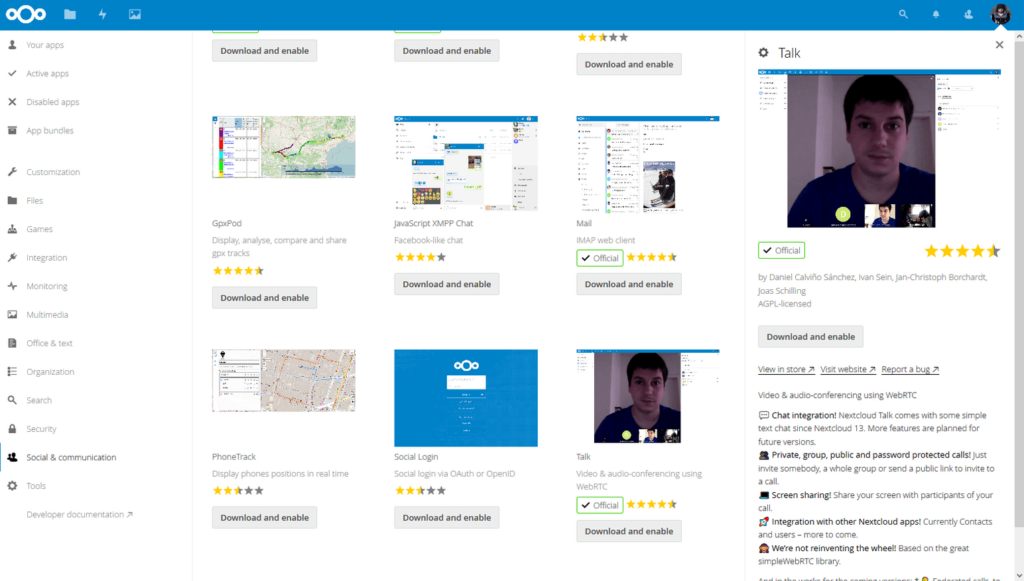Image resolution: width=1024 pixels, height=581 pixels.
Task: Click the PhoneTrack star rating
Action: click(238, 491)
